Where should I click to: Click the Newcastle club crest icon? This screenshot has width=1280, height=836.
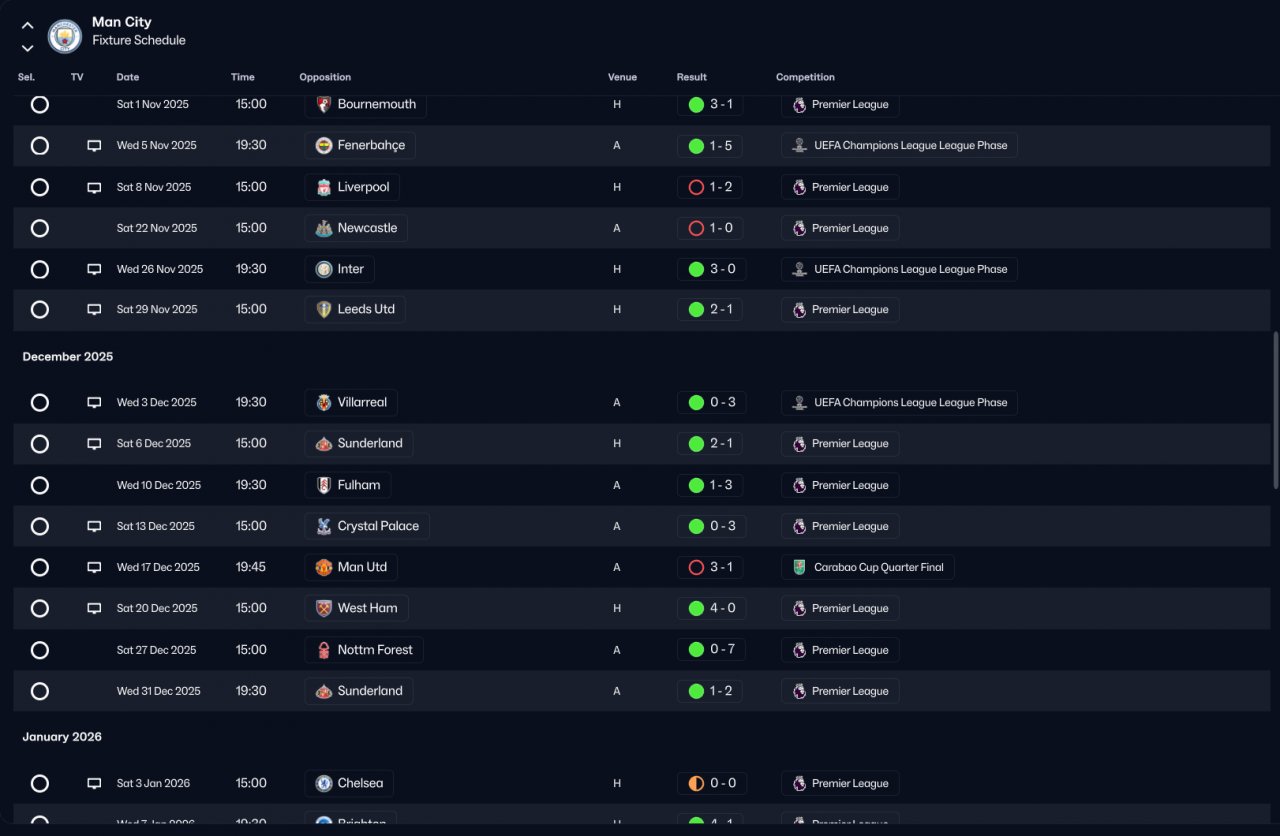(x=324, y=228)
